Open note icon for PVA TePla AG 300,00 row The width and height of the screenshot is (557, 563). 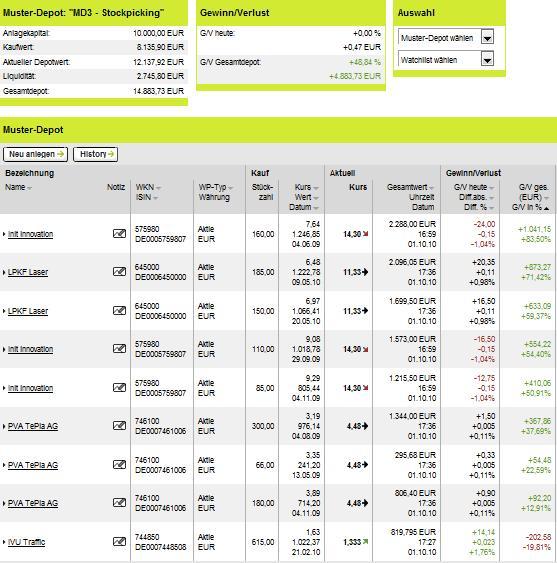pyautogui.click(x=119, y=426)
